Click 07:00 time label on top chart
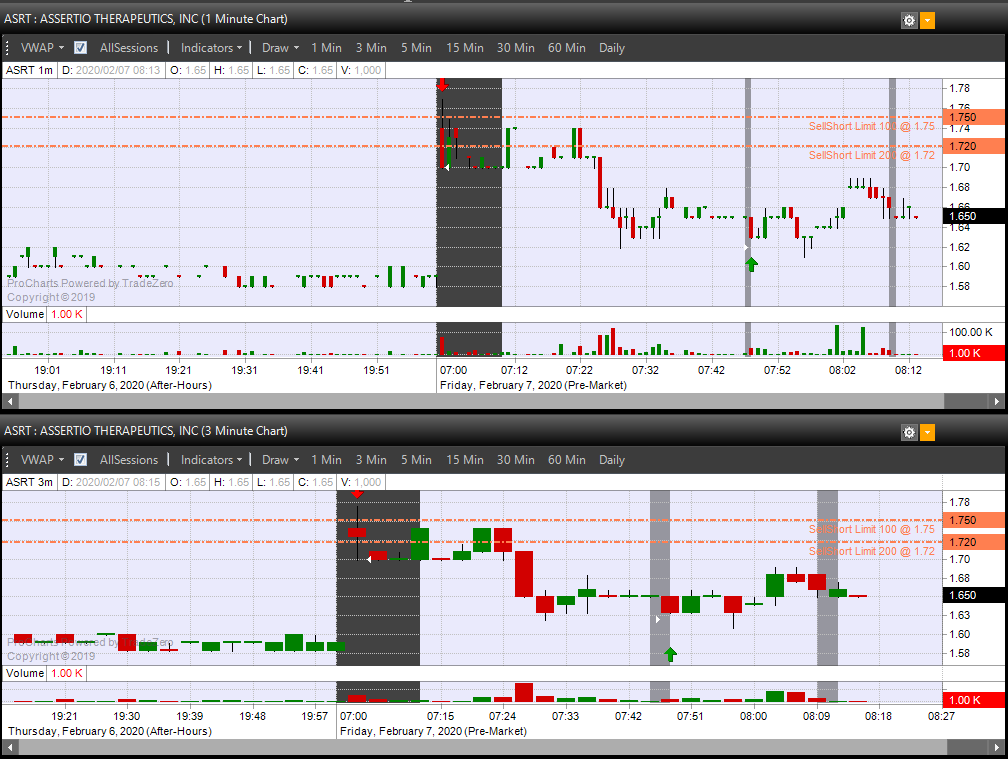The height and width of the screenshot is (759, 1008). 453,370
